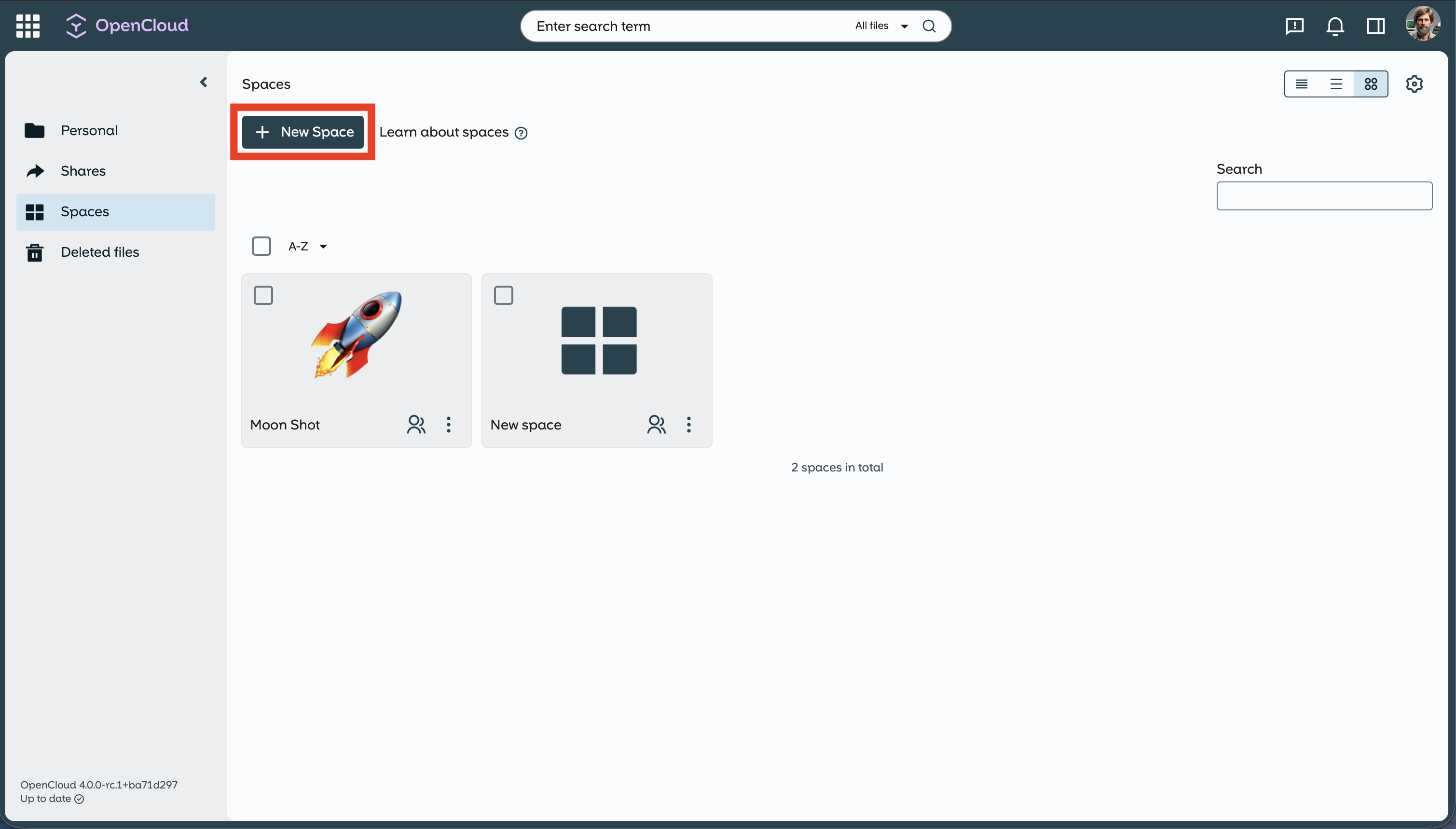This screenshot has height=829, width=1456.
Task: Open the application switcher grid menu
Action: [x=28, y=26]
